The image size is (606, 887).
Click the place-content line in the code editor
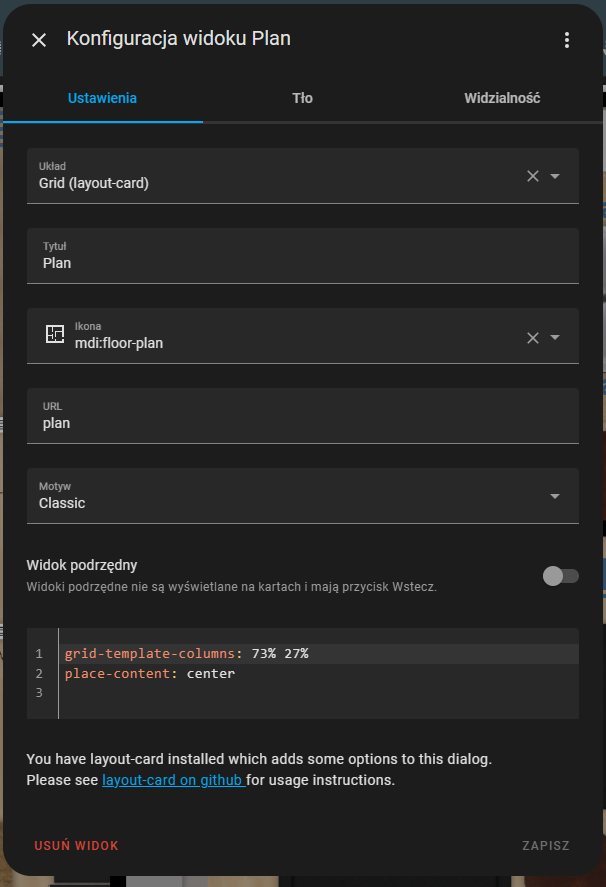pos(319,673)
